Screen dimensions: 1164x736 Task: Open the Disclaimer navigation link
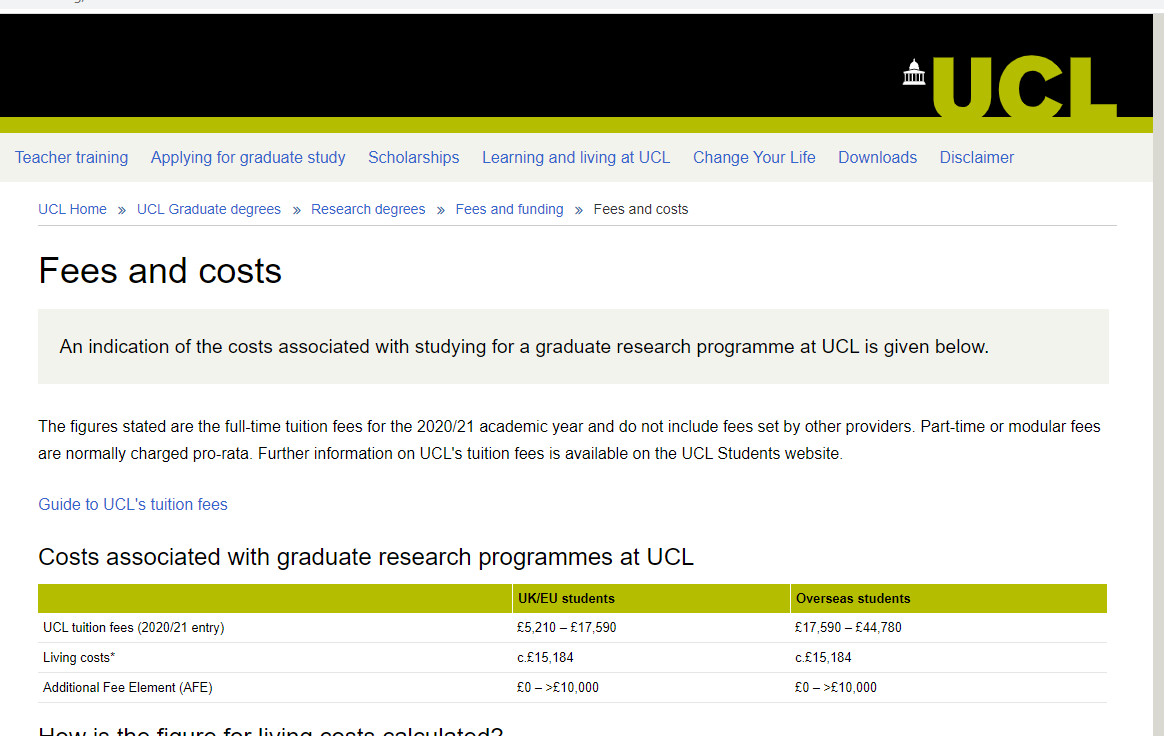[977, 157]
